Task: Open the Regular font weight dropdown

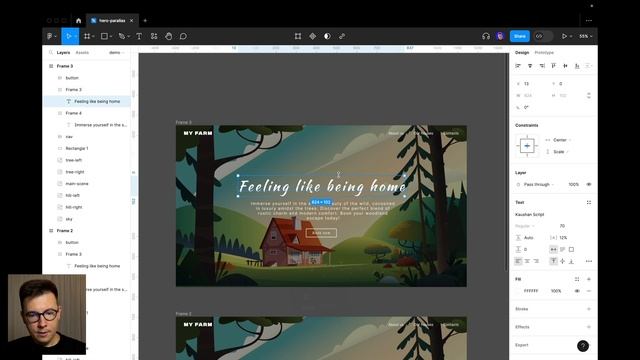Action: [525, 226]
